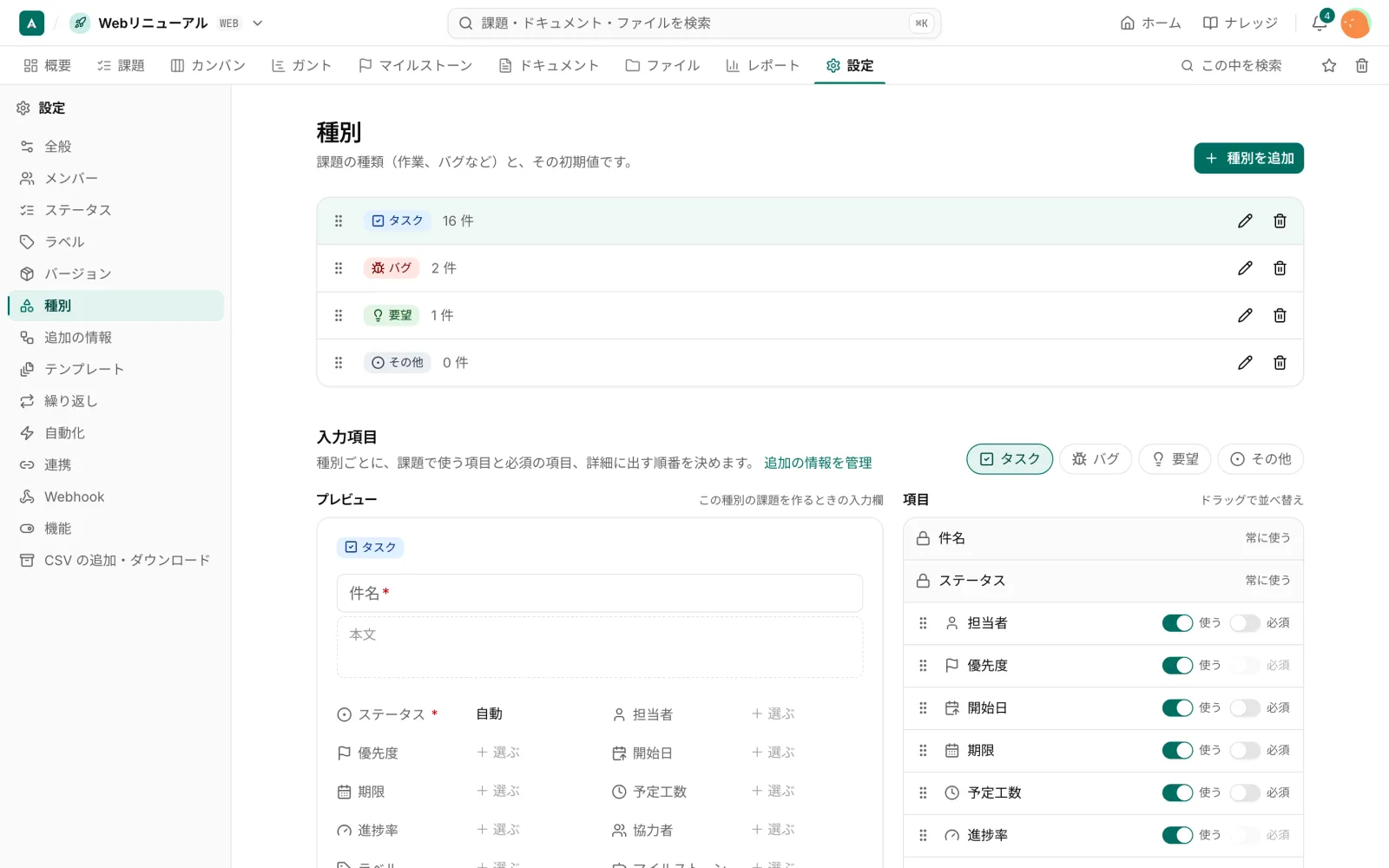
Task: Toggle 必須 switch for 期限
Action: click(1244, 751)
